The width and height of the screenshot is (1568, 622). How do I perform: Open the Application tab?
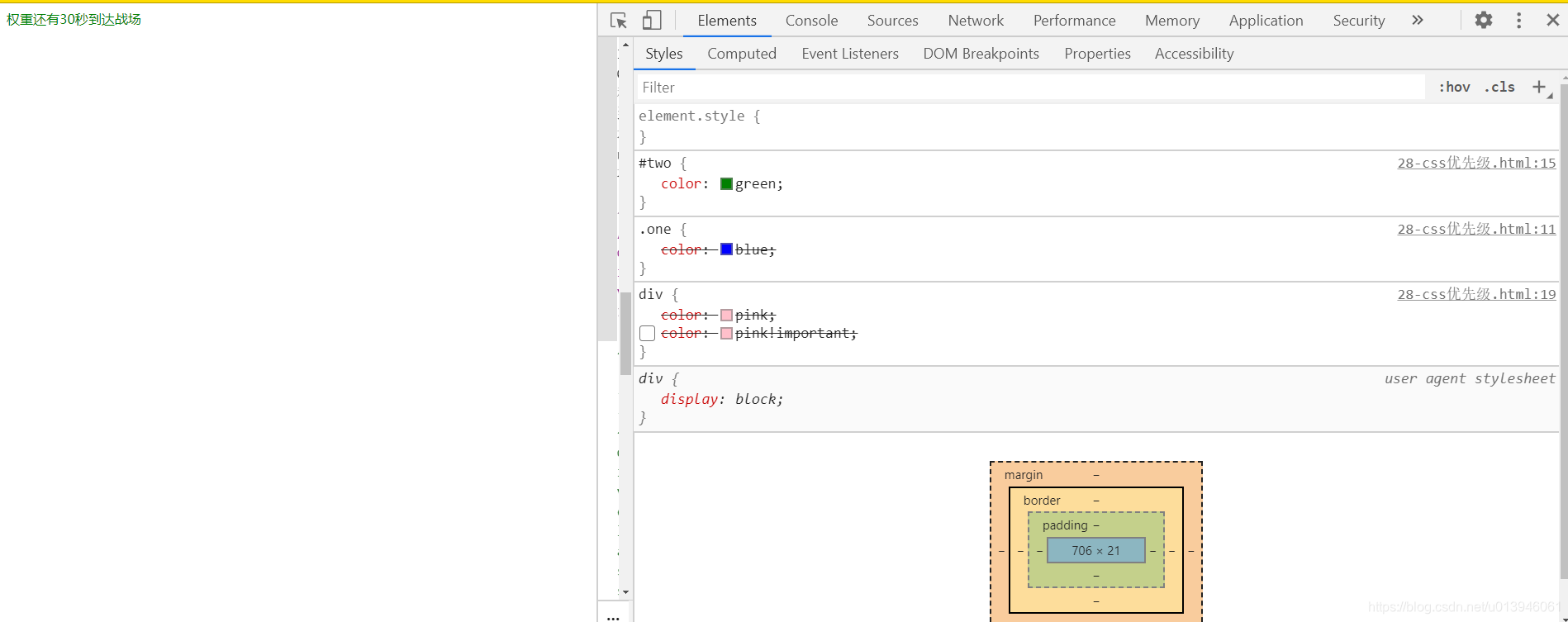[x=1266, y=21]
